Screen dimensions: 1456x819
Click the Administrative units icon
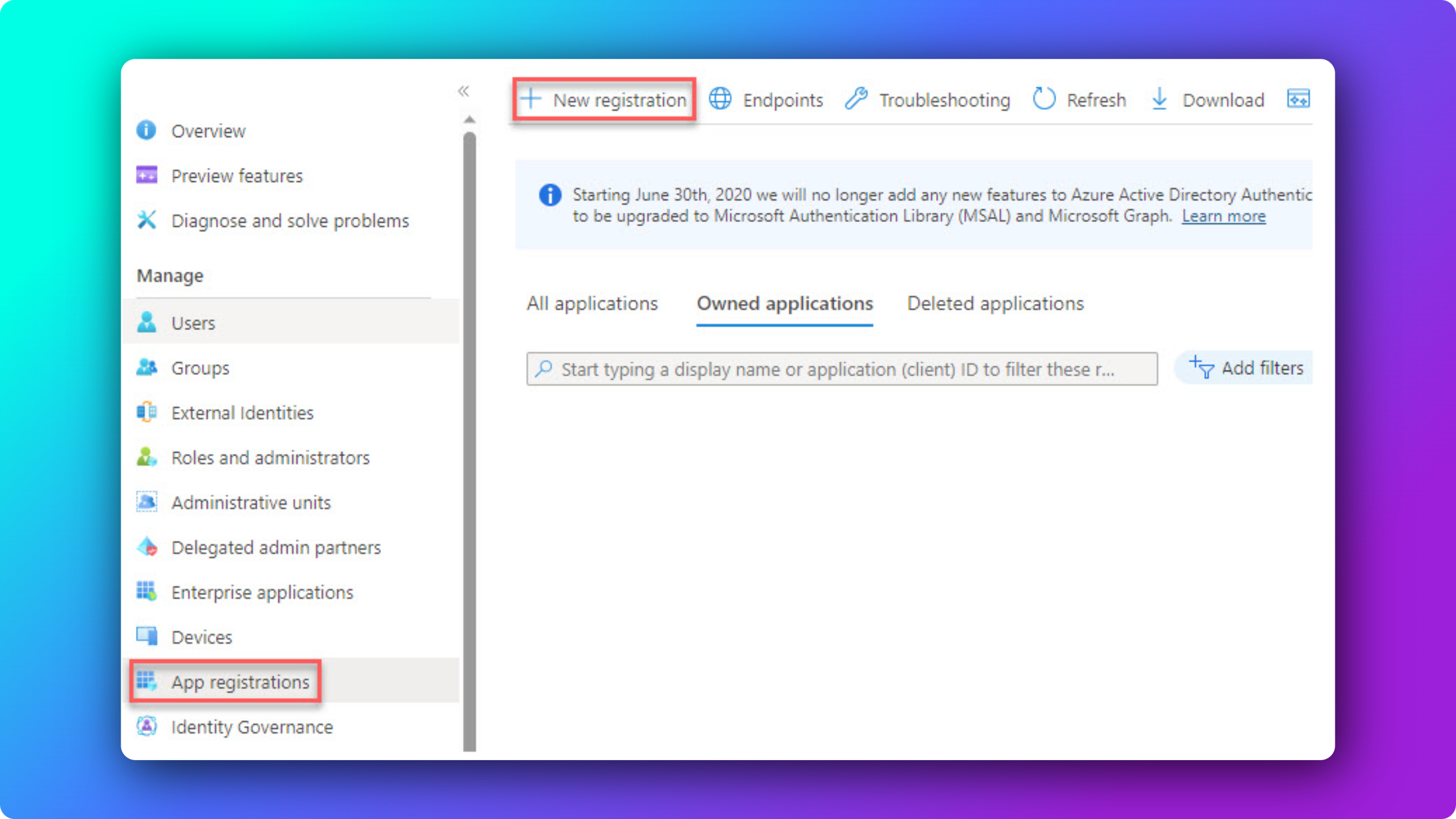point(146,502)
